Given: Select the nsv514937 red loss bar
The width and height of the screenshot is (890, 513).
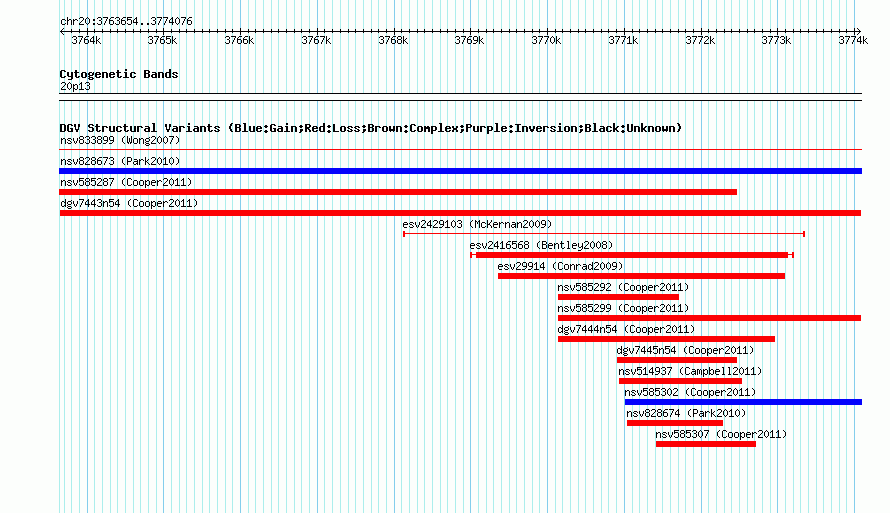Looking at the screenshot, I should (x=680, y=381).
